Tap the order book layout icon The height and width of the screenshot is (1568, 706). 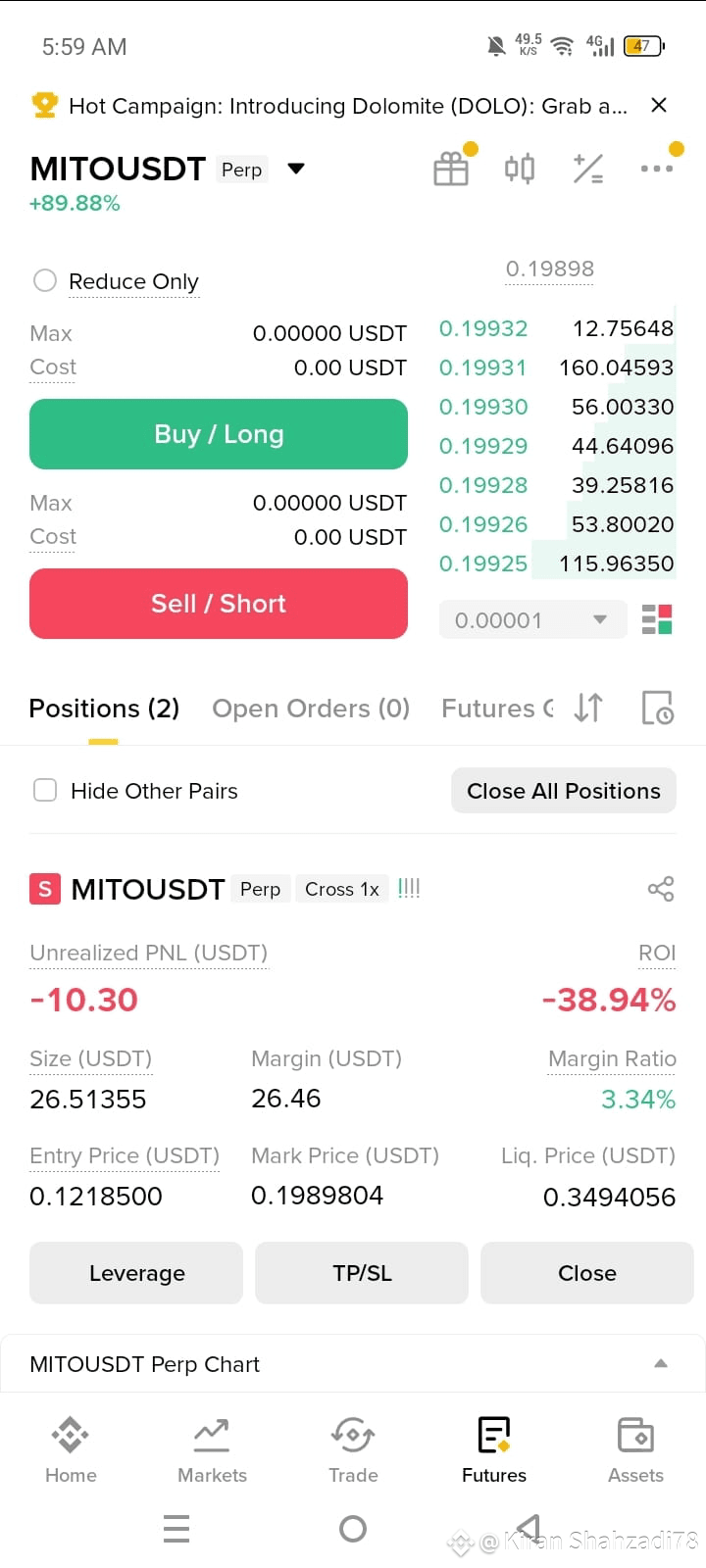(x=657, y=619)
